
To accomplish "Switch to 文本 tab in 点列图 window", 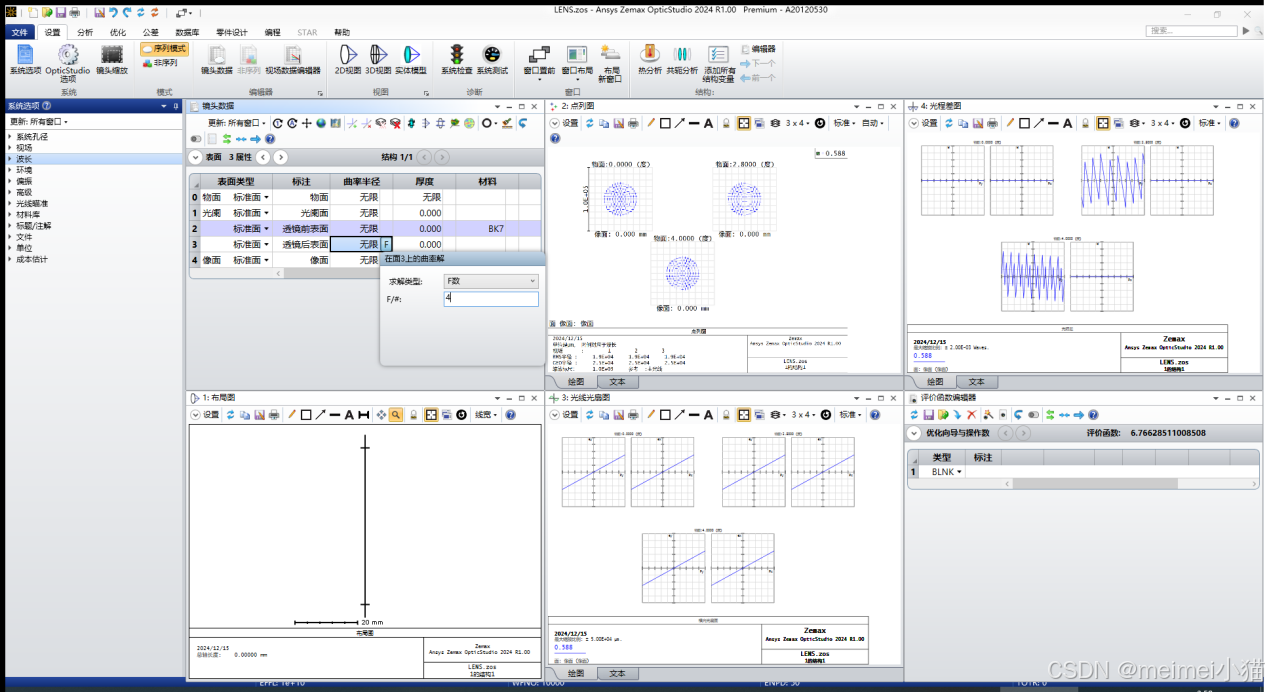I will [x=617, y=382].
